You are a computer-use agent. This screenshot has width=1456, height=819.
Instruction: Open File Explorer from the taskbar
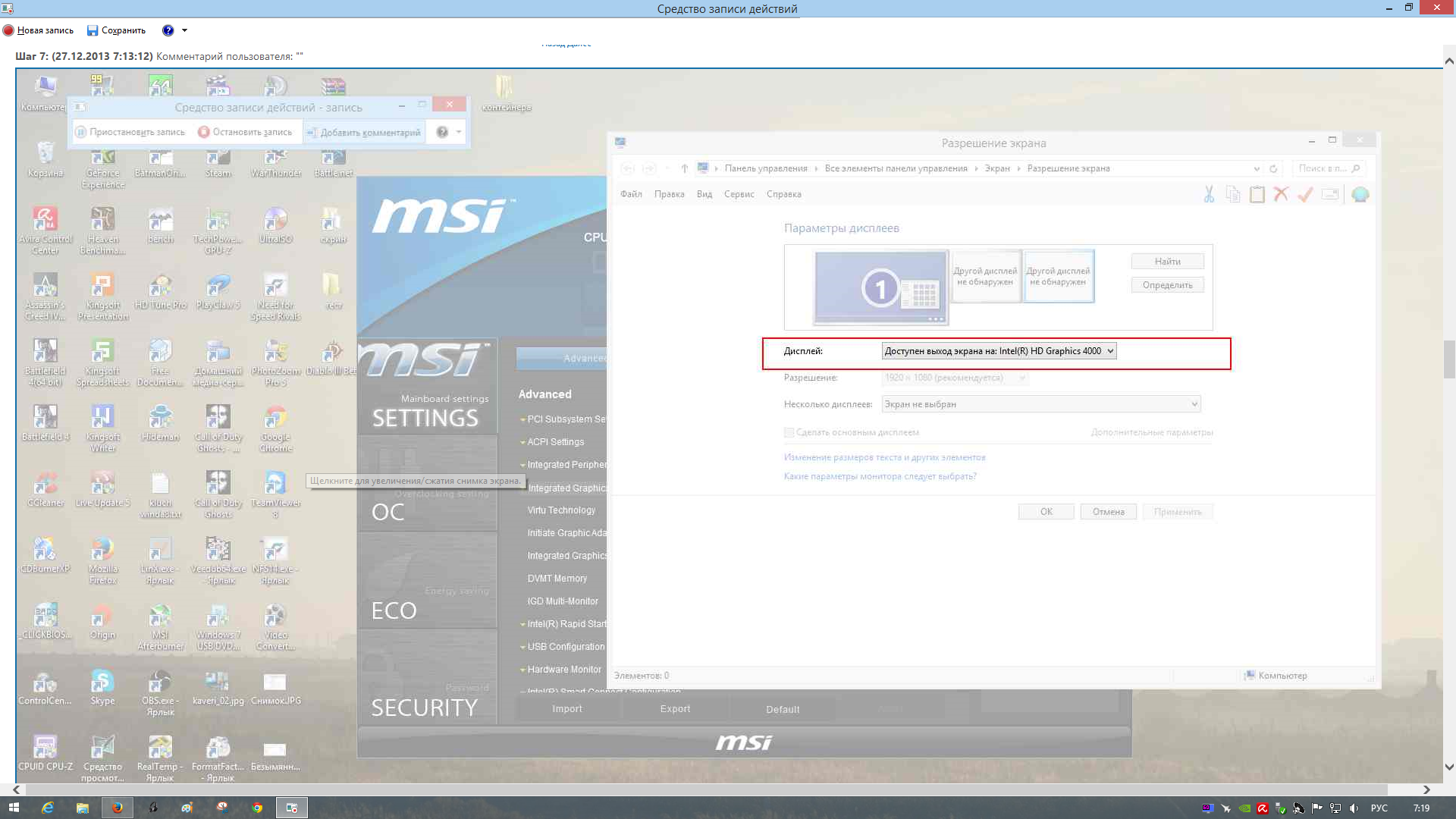pyautogui.click(x=82, y=808)
